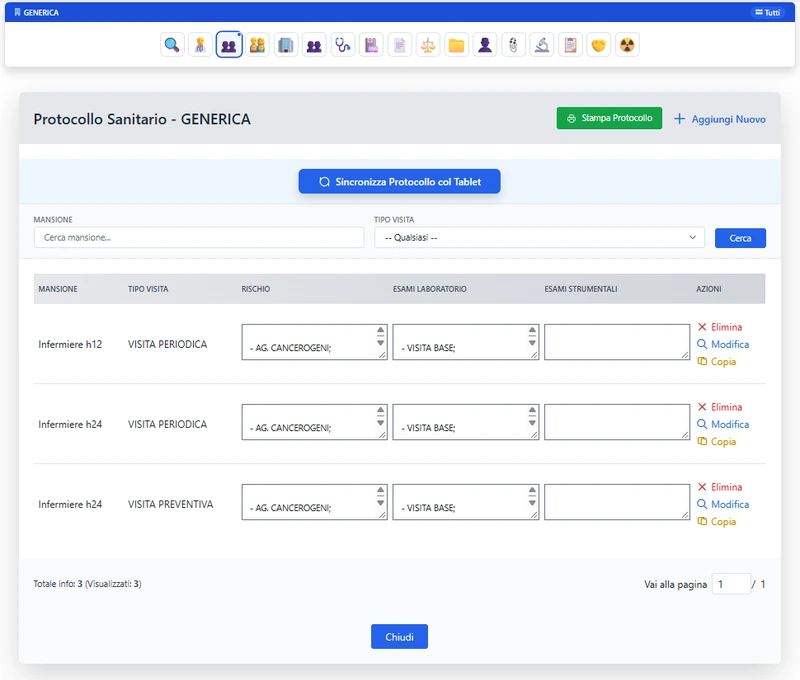Image resolution: width=800 pixels, height=680 pixels.
Task: Open the microscope icon
Action: (542, 45)
